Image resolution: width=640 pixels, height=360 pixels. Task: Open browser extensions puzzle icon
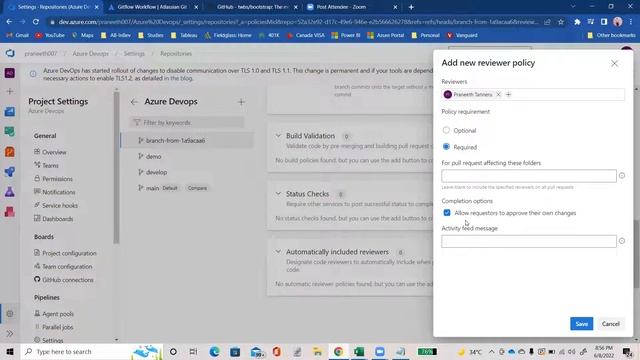577,22
